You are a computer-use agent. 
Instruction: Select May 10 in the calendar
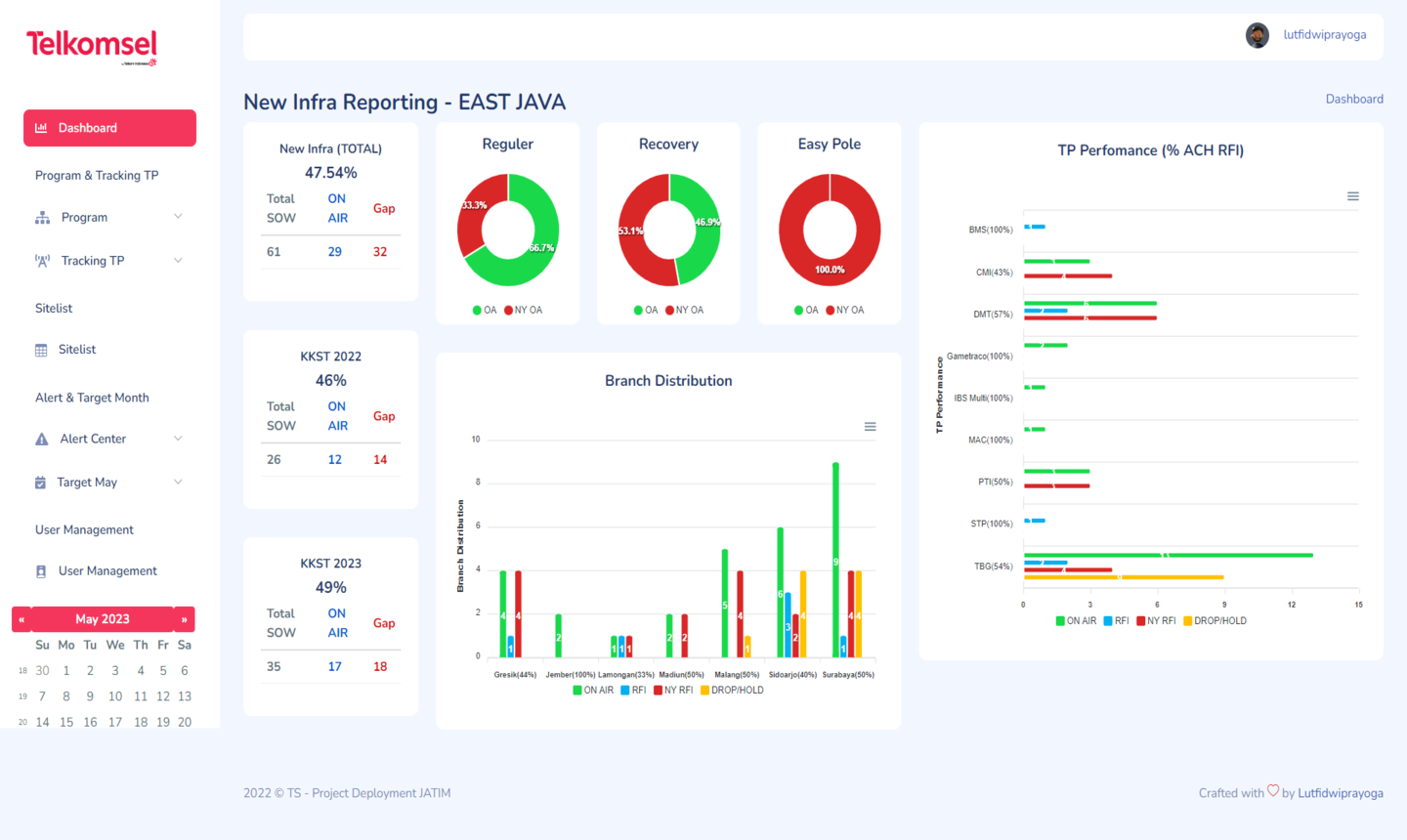[115, 696]
